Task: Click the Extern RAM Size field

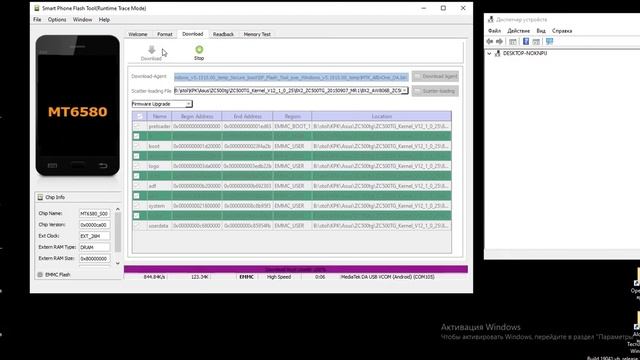Action: (x=94, y=259)
